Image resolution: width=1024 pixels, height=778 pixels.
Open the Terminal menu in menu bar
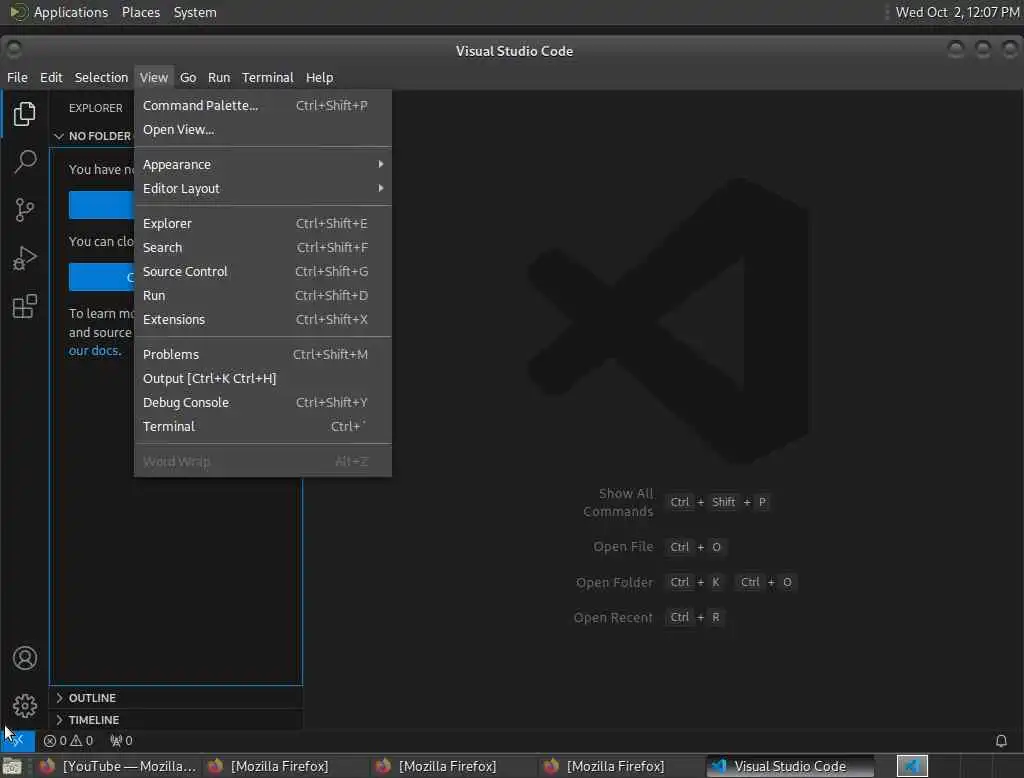pyautogui.click(x=268, y=77)
